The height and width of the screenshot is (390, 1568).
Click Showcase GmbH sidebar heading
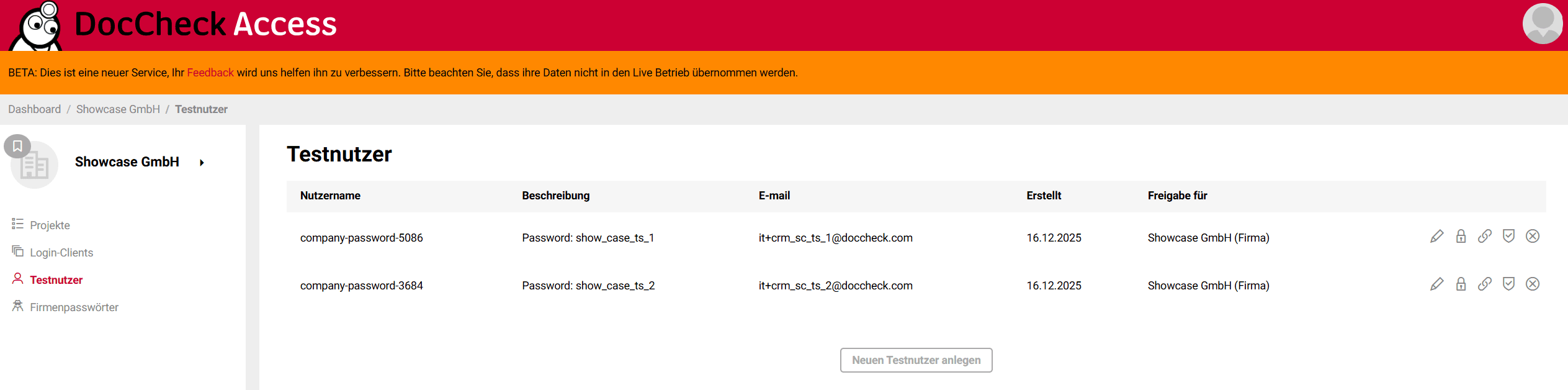pos(127,162)
